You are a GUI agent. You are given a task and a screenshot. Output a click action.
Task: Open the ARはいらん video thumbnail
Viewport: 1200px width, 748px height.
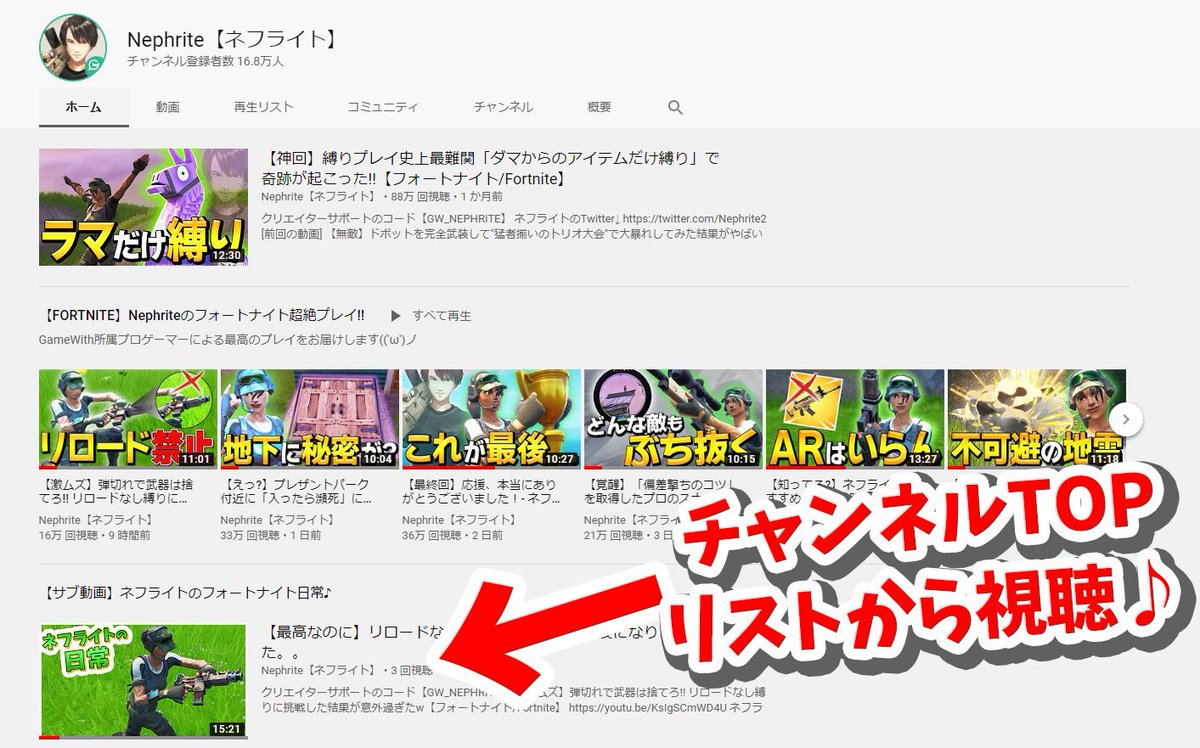pyautogui.click(x=855, y=420)
